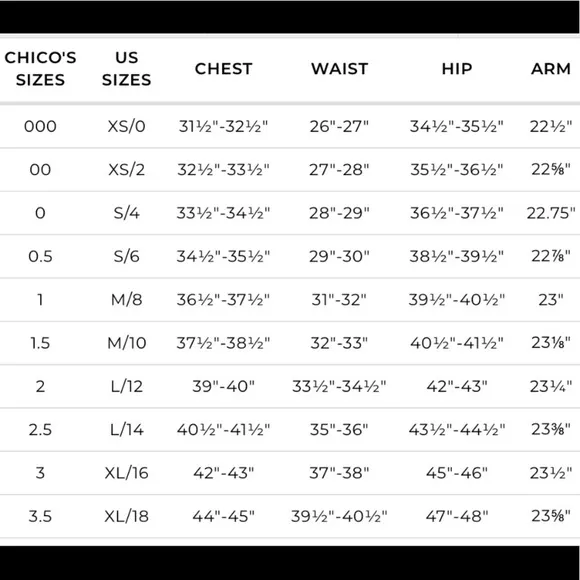Select chest measurement 33½"-34½"
580x580 pixels.
pyautogui.click(x=223, y=213)
